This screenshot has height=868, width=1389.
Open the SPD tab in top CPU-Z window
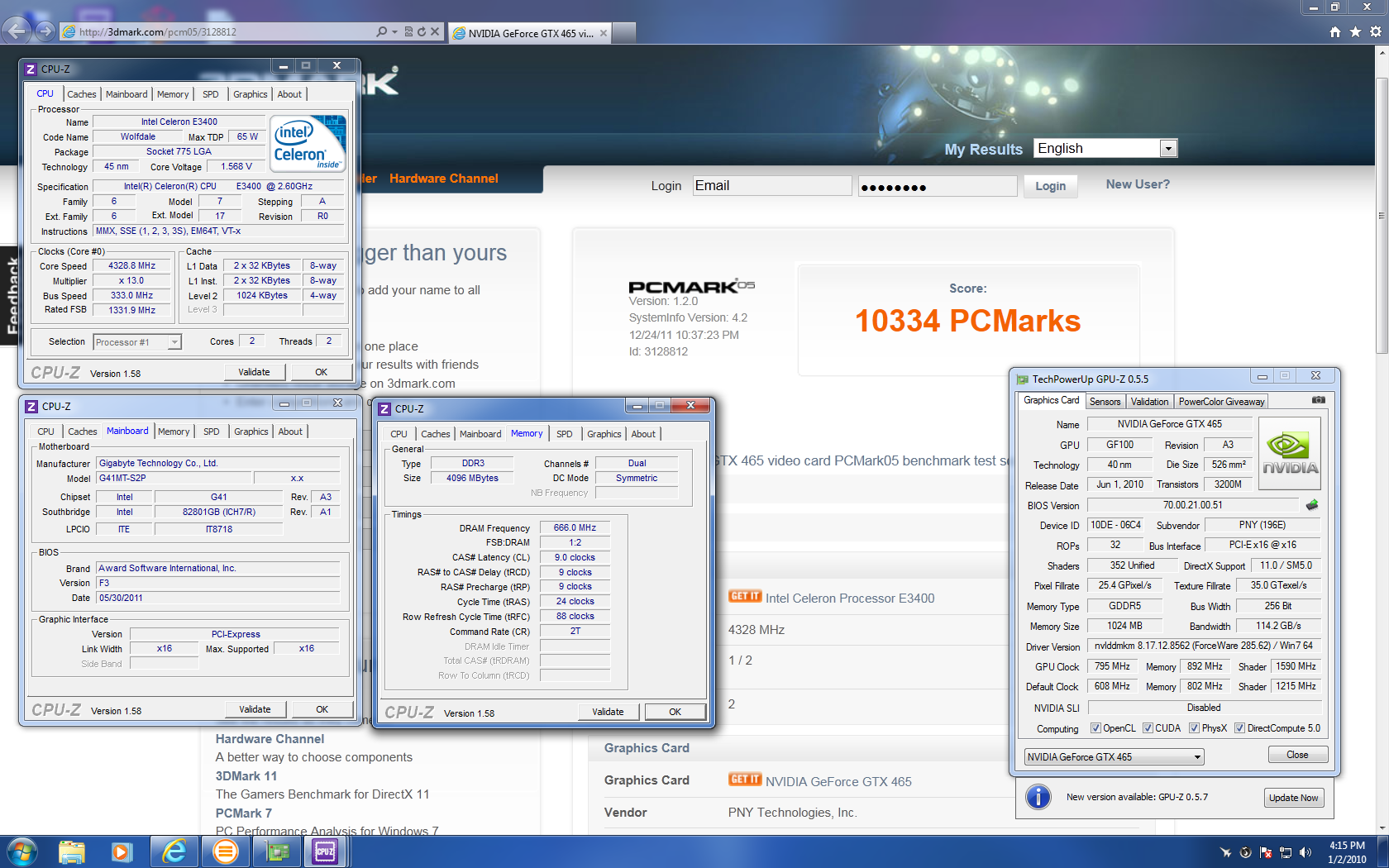[x=211, y=94]
